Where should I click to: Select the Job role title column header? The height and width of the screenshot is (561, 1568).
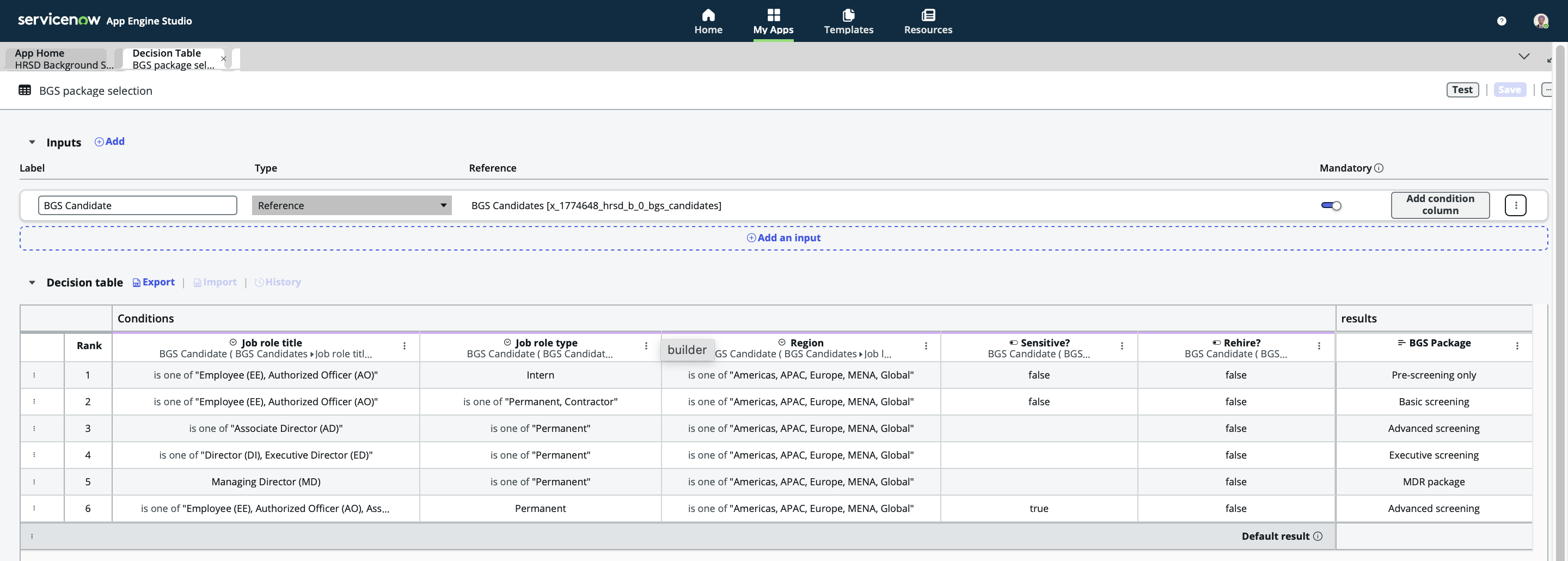(x=265, y=348)
